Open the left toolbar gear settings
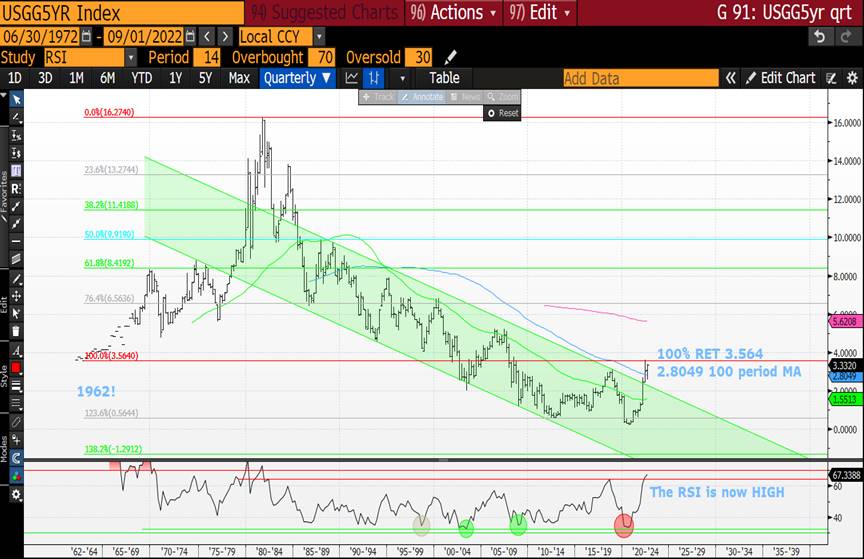The image size is (864, 559). coord(17,495)
